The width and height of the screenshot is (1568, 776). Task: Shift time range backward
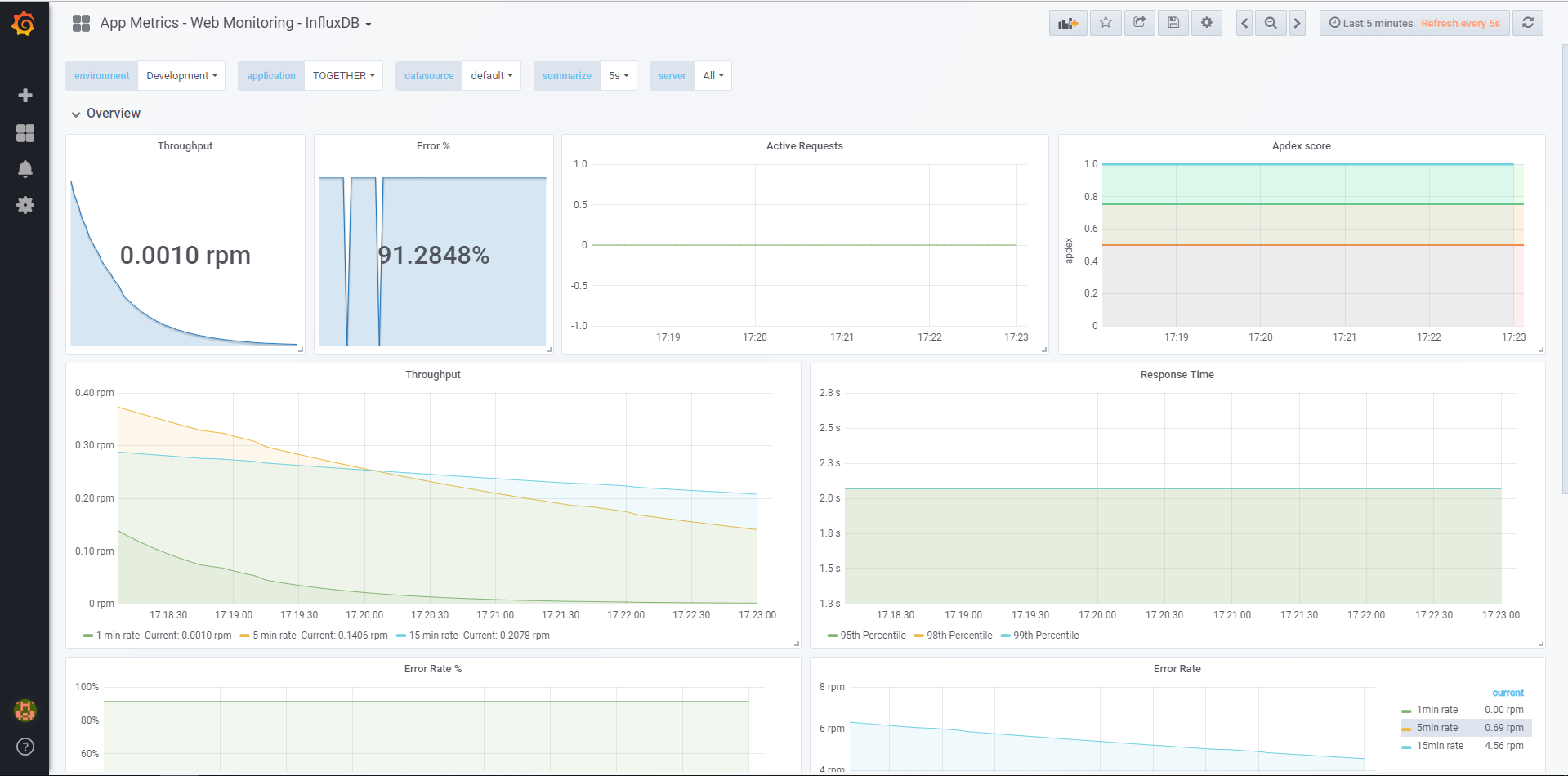[1244, 23]
